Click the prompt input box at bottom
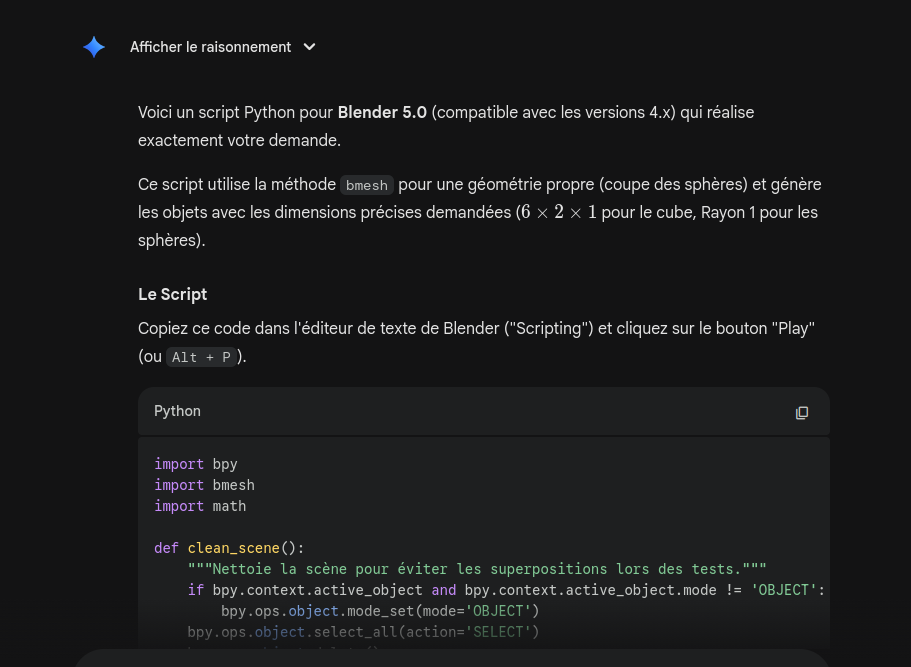 click(450, 658)
